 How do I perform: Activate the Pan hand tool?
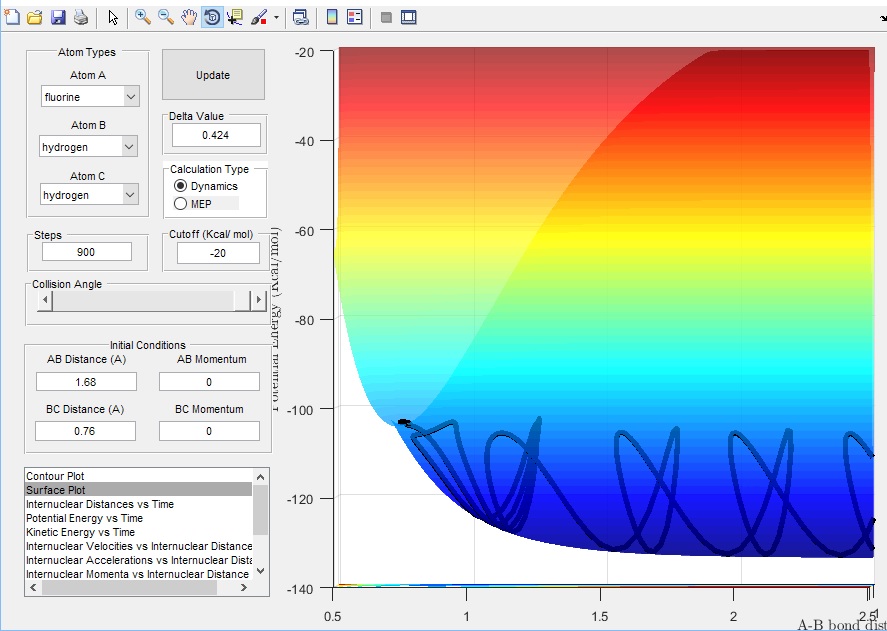(189, 17)
